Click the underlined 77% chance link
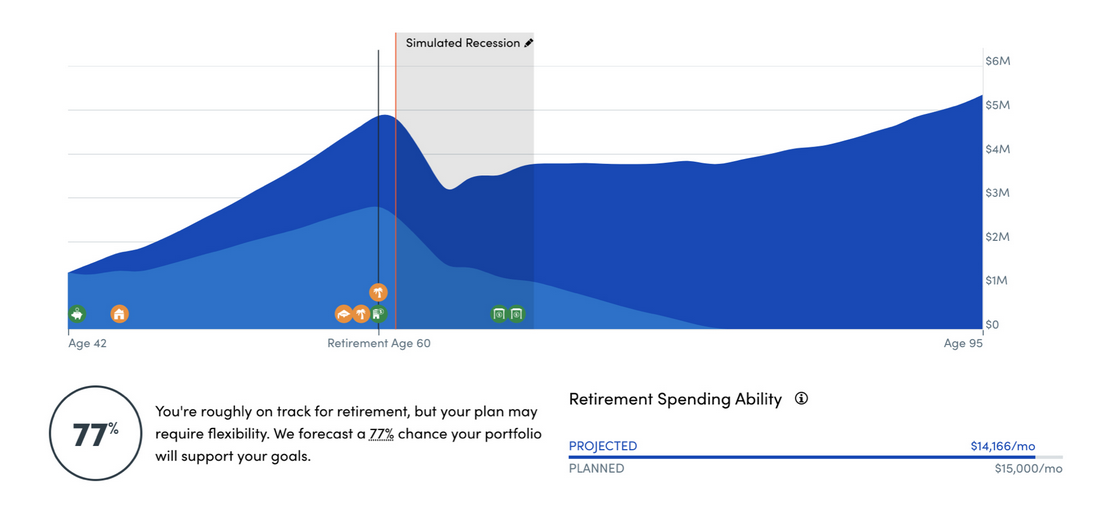The width and height of the screenshot is (1117, 514). tap(381, 434)
